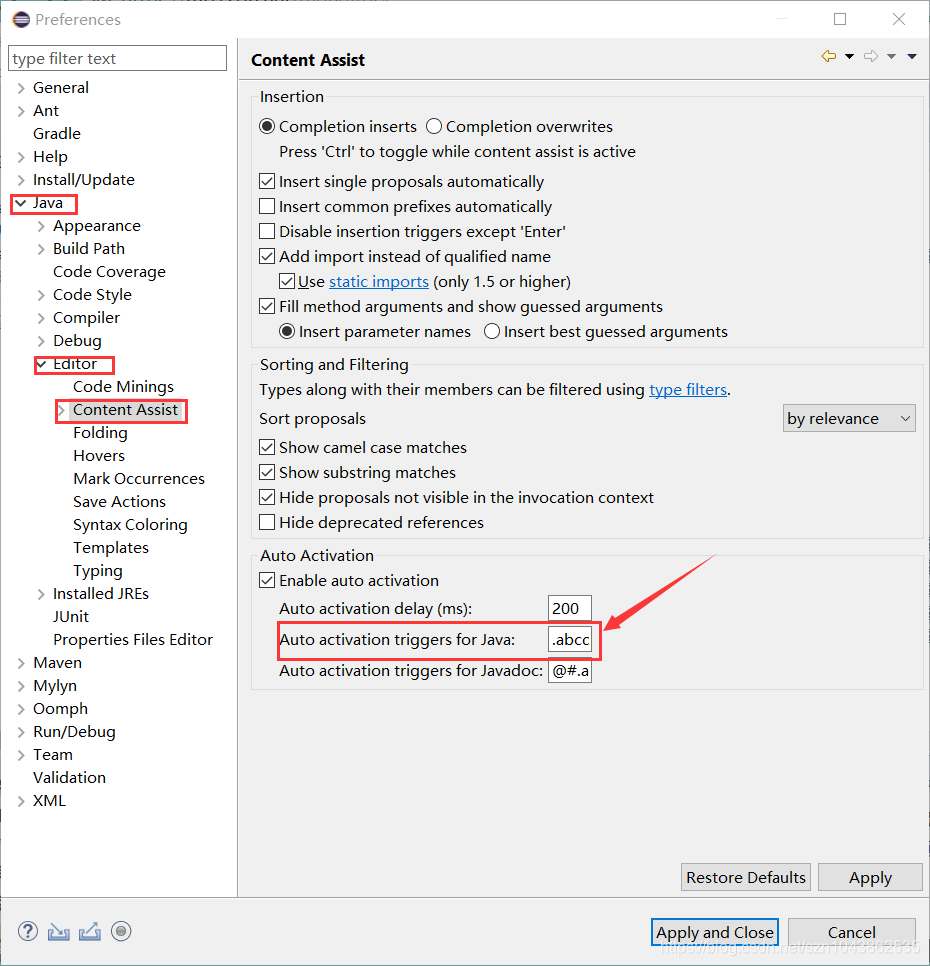
Task: Click the Preferences window title bar icon
Action: pyautogui.click(x=20, y=18)
